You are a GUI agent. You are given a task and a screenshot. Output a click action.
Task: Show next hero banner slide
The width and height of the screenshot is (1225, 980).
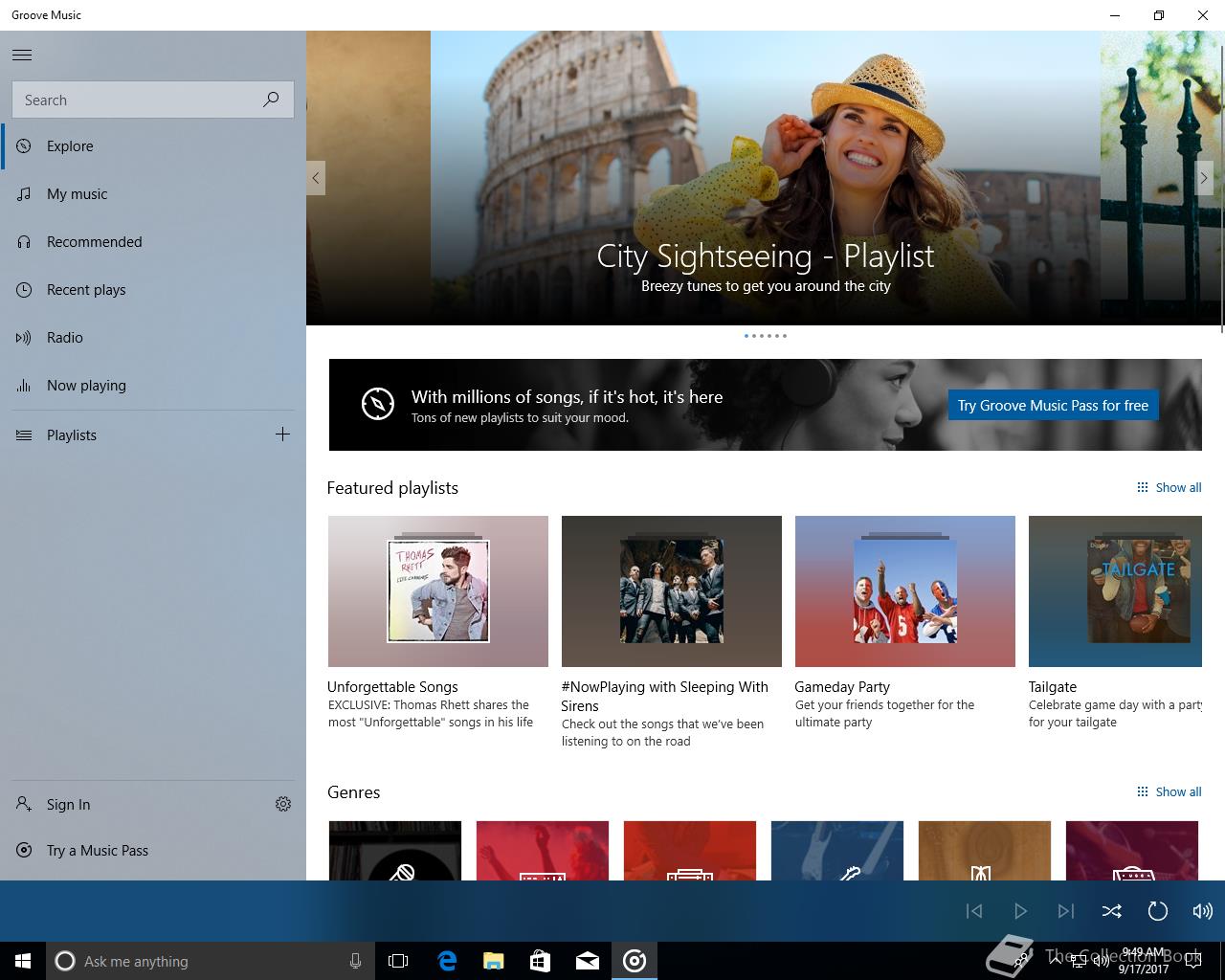(x=1204, y=178)
